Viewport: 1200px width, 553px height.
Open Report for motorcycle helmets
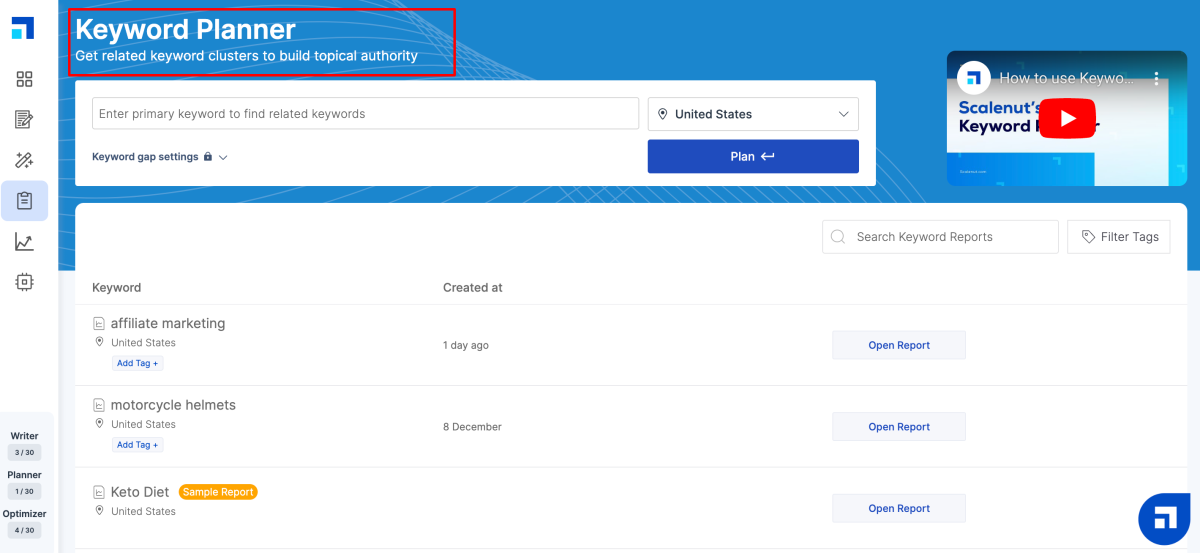coord(898,427)
